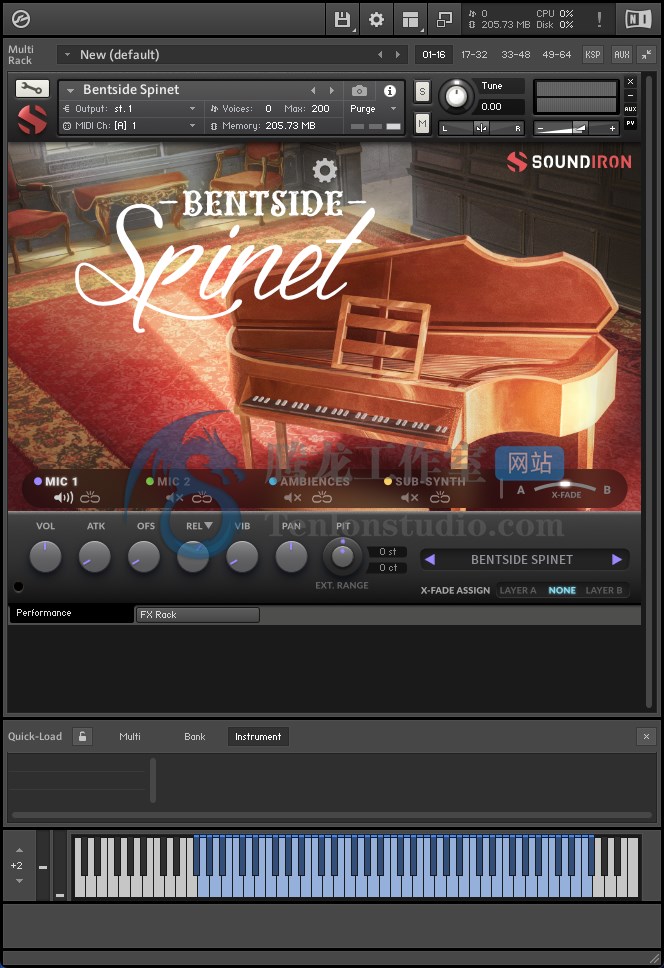Enable AMBIENCES speaker toggle
Screen dimensions: 664x968
293,497
